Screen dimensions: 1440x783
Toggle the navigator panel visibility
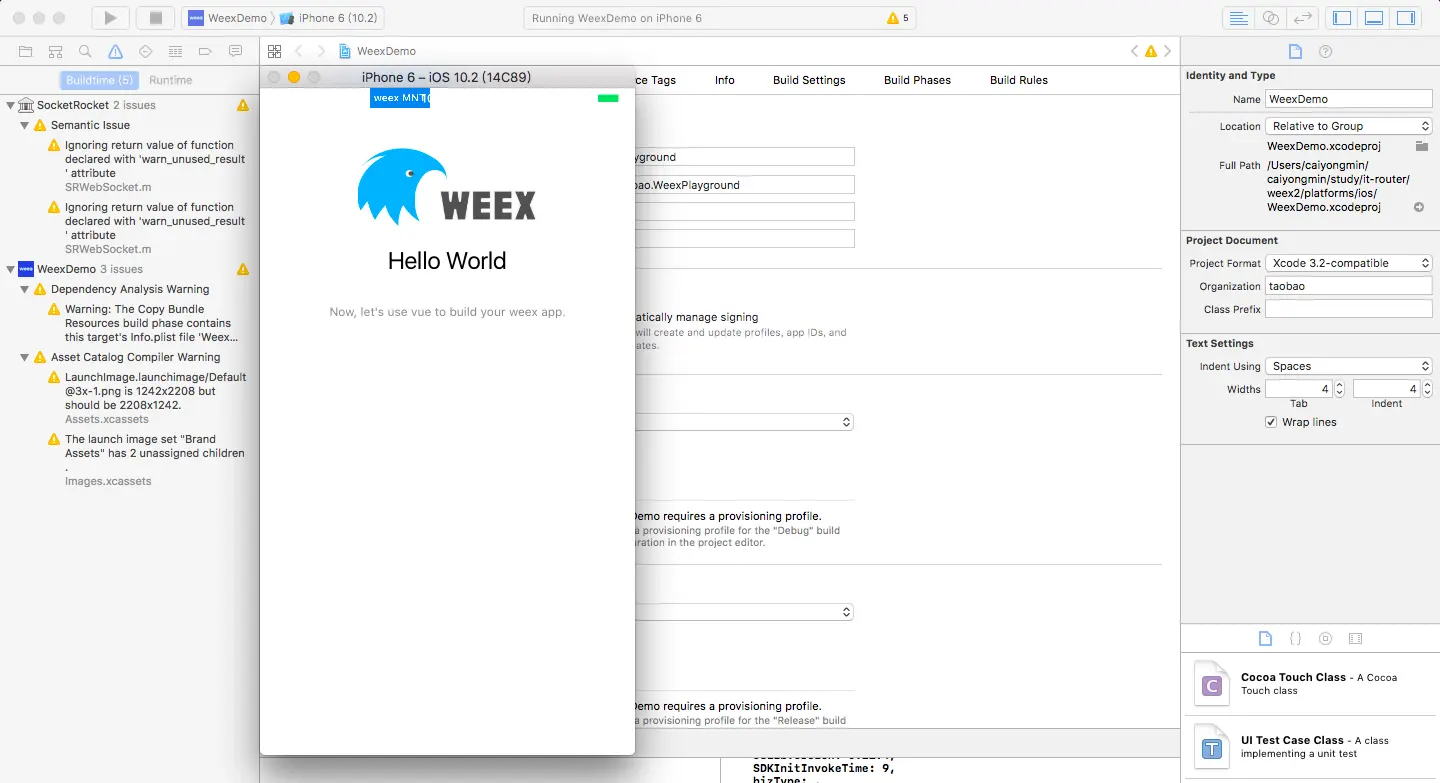click(1342, 18)
